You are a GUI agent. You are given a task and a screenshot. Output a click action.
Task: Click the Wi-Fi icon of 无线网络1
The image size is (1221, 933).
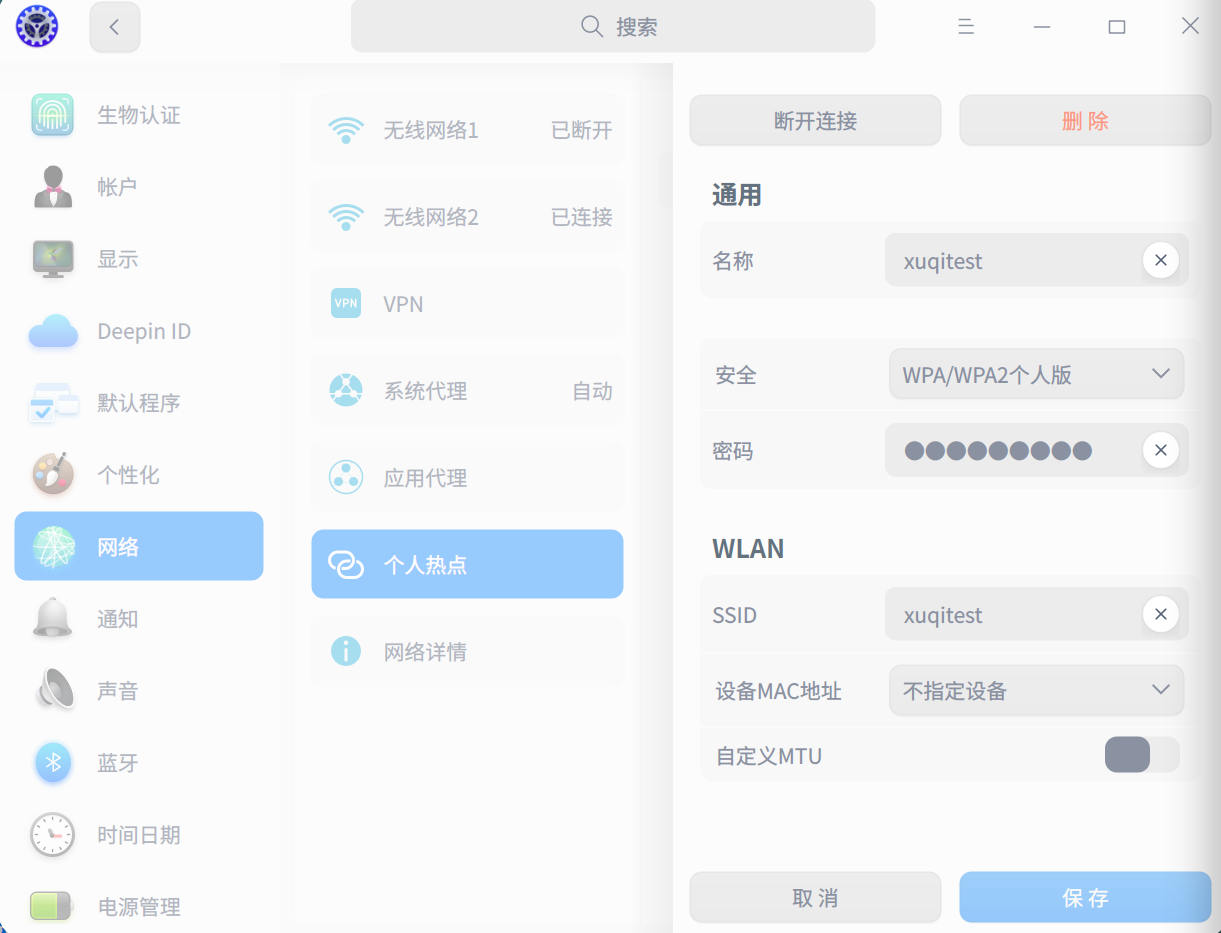click(x=346, y=130)
